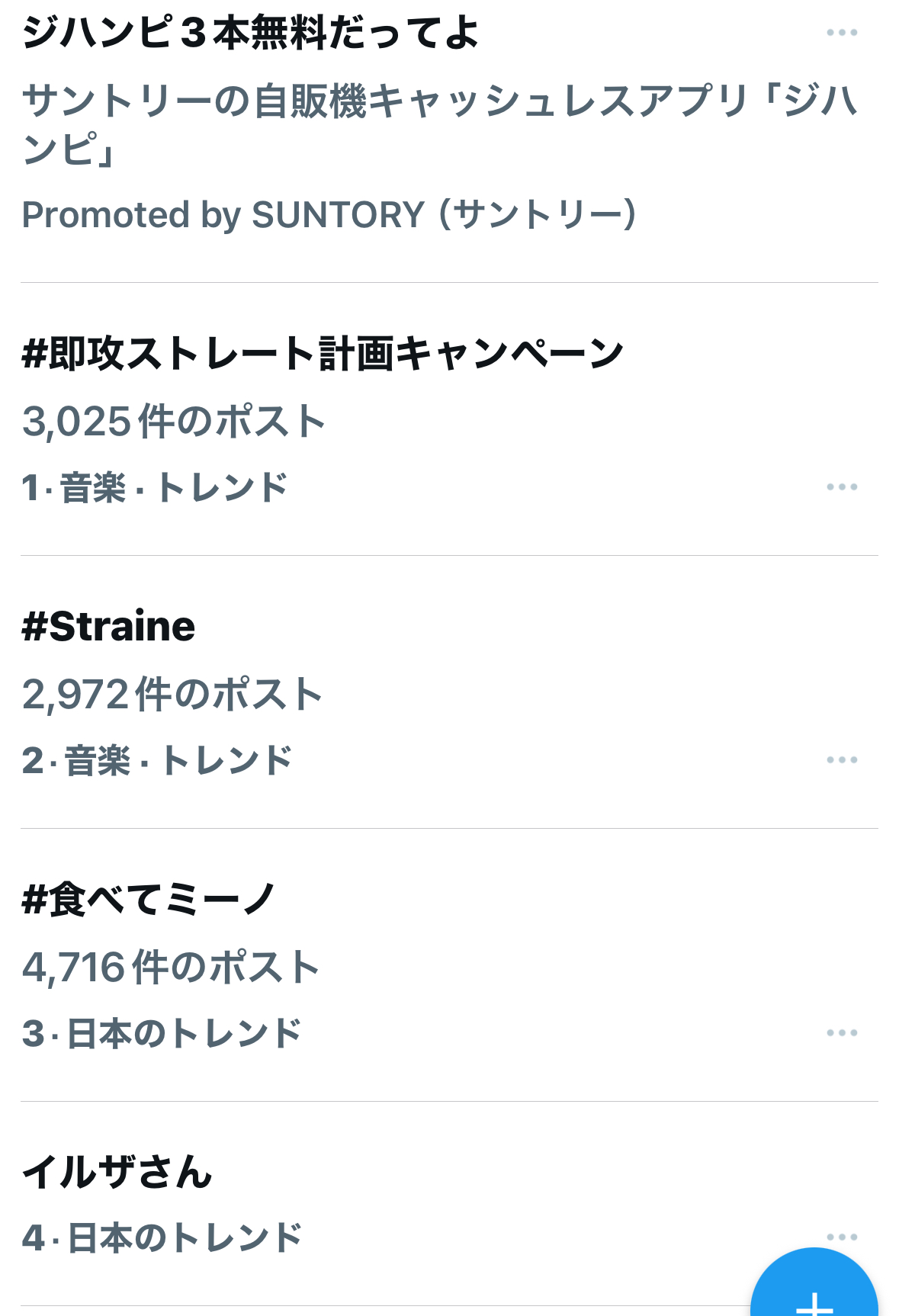Tap the 2,972件のポスト count

(x=172, y=695)
